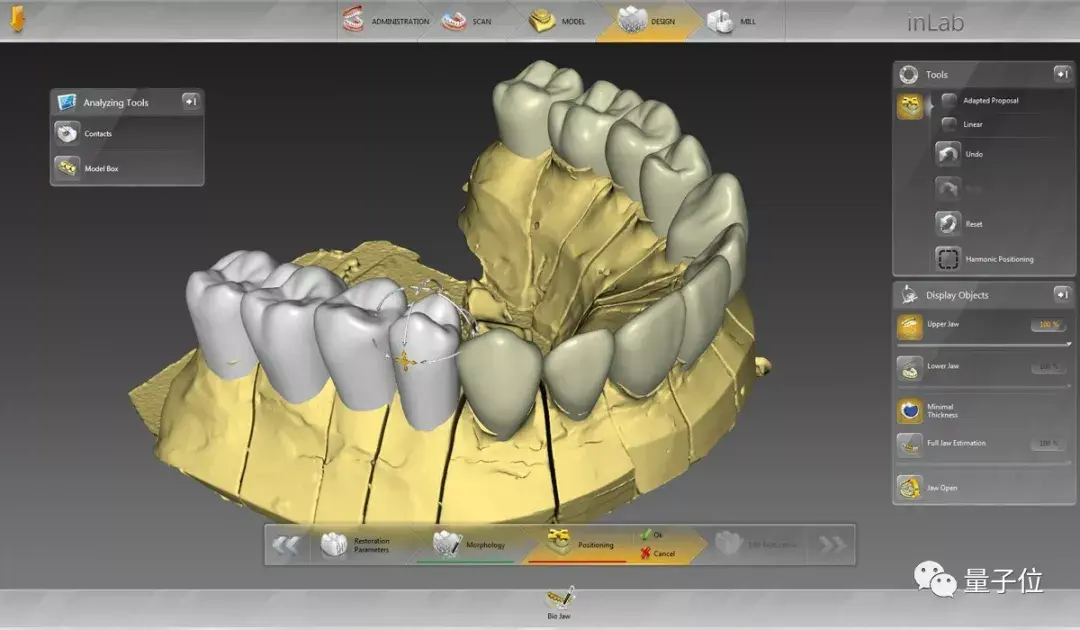
Task: Click the Minimal Thickness label
Action: click(942, 411)
